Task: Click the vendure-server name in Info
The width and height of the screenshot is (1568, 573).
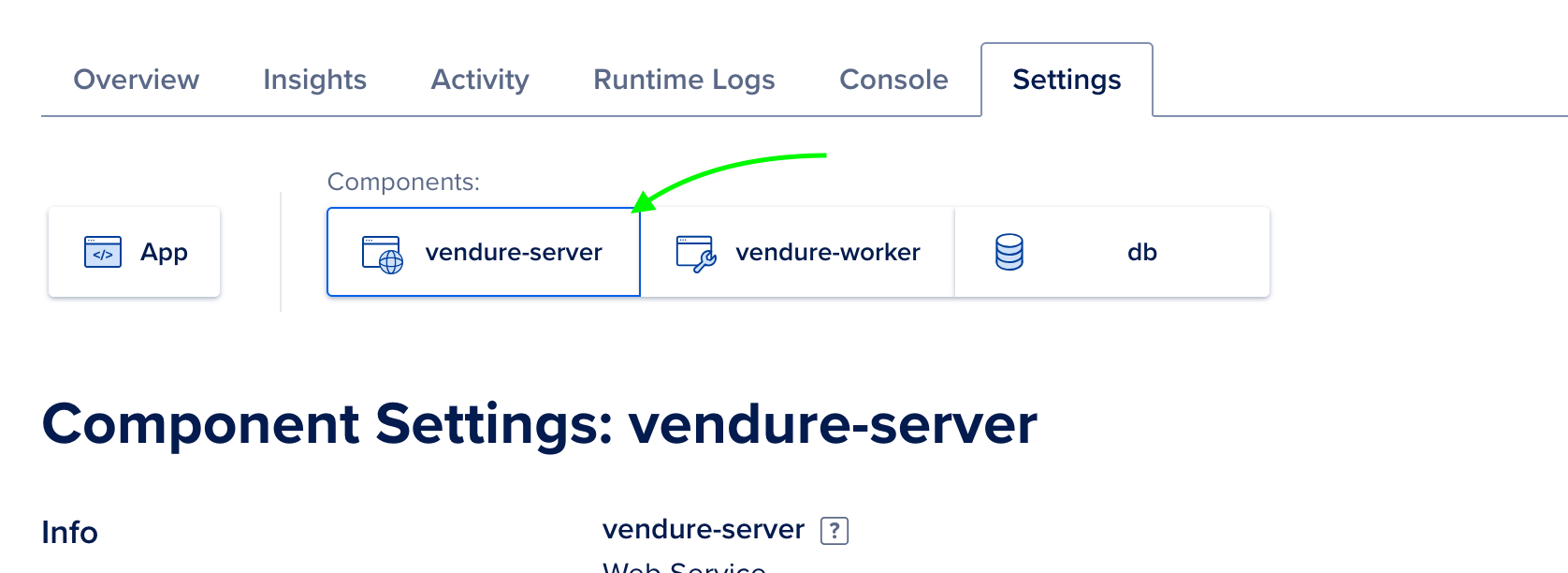Action: [704, 530]
